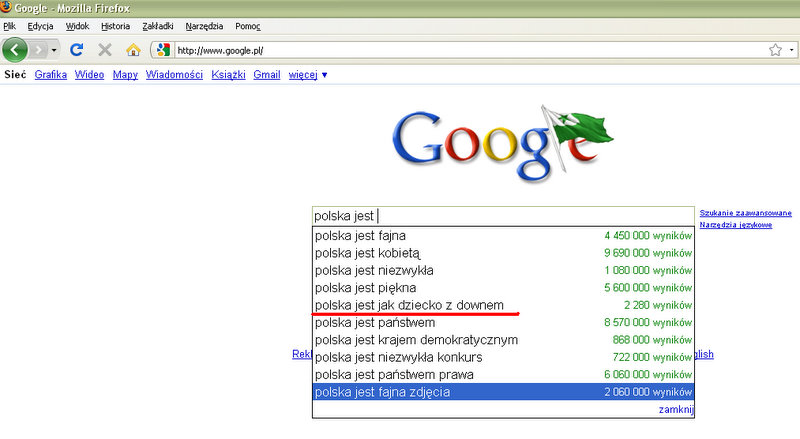Open the back/forward history dropdown arrow
Viewport: 800px width, 439px height.
54,50
